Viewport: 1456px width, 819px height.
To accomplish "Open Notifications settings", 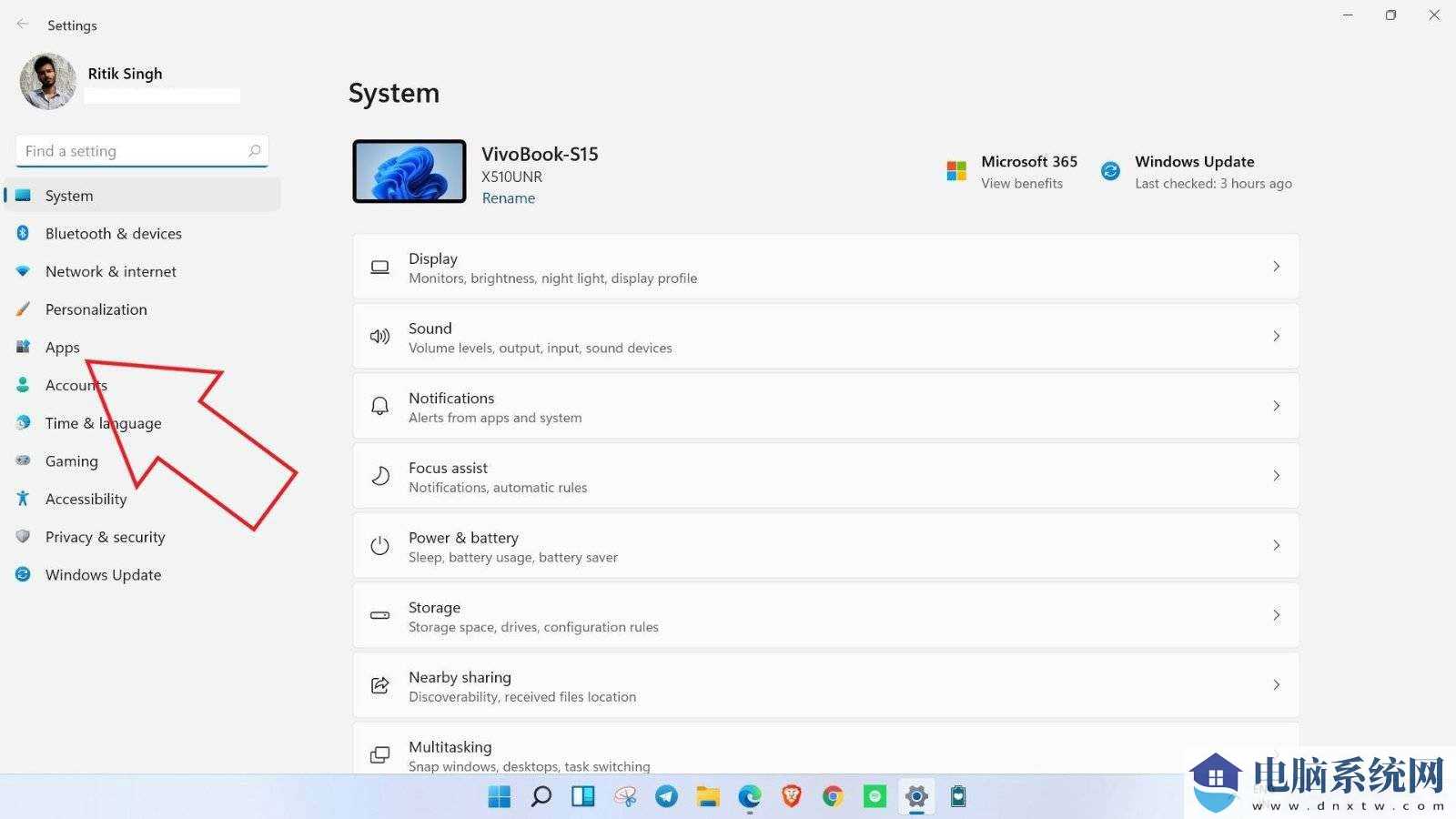I will pos(825,407).
